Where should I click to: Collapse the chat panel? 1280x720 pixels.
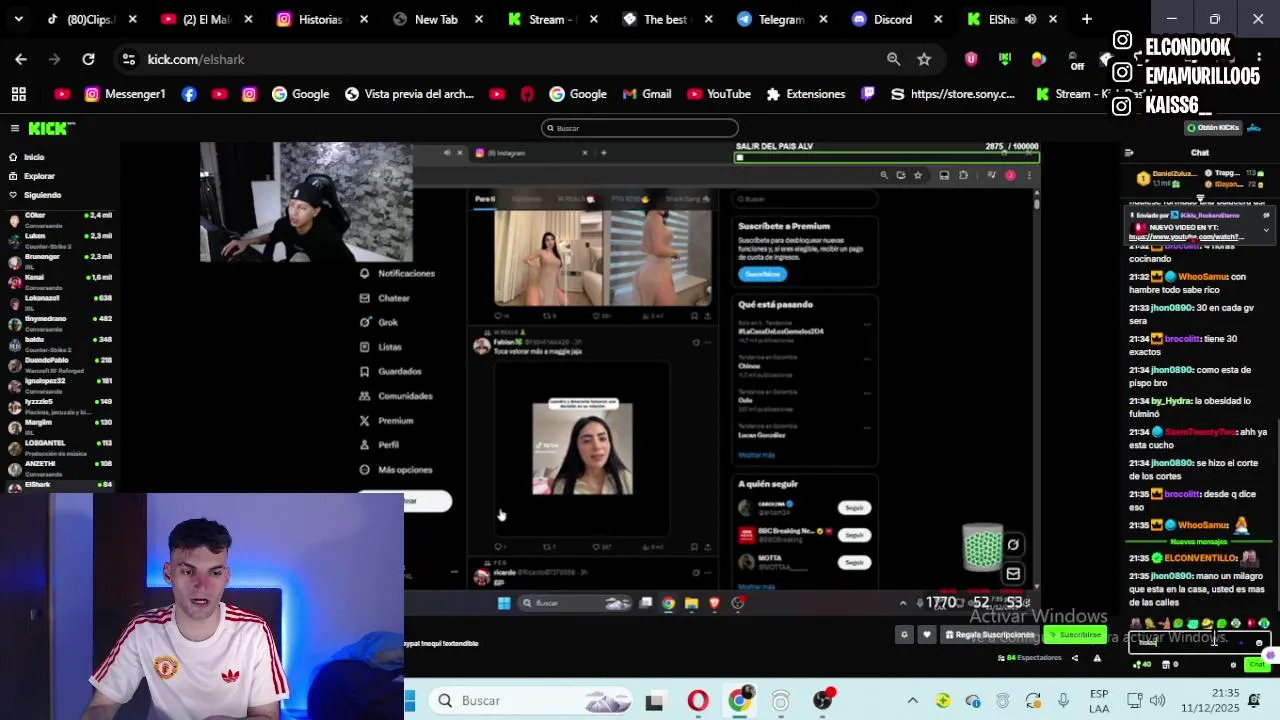click(1129, 153)
